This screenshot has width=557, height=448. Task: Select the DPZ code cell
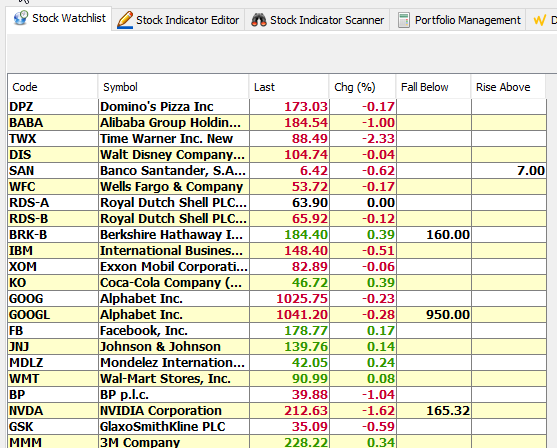tap(53, 107)
